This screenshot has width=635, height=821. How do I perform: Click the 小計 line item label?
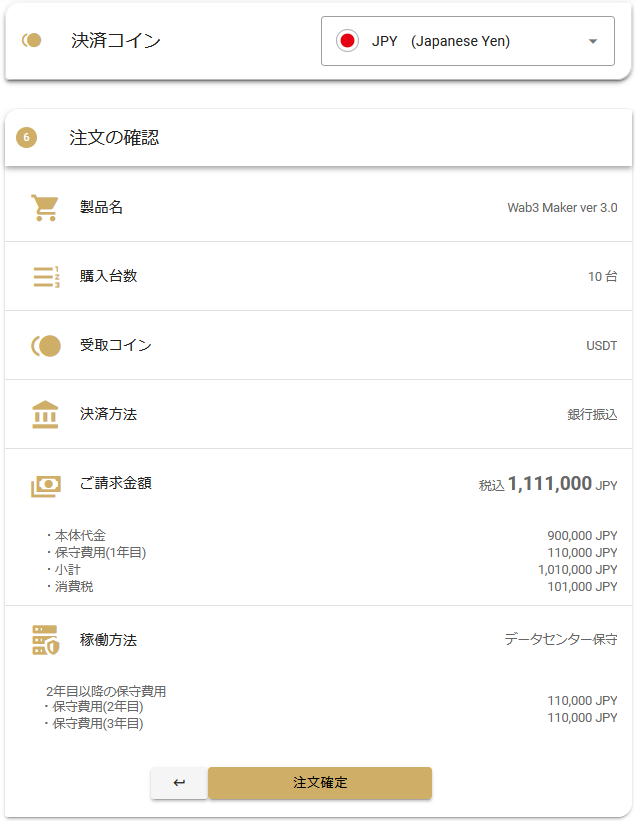point(68,570)
